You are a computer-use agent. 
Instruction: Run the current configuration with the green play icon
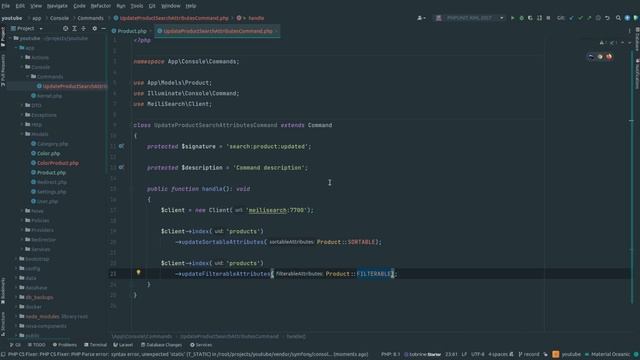513,18
